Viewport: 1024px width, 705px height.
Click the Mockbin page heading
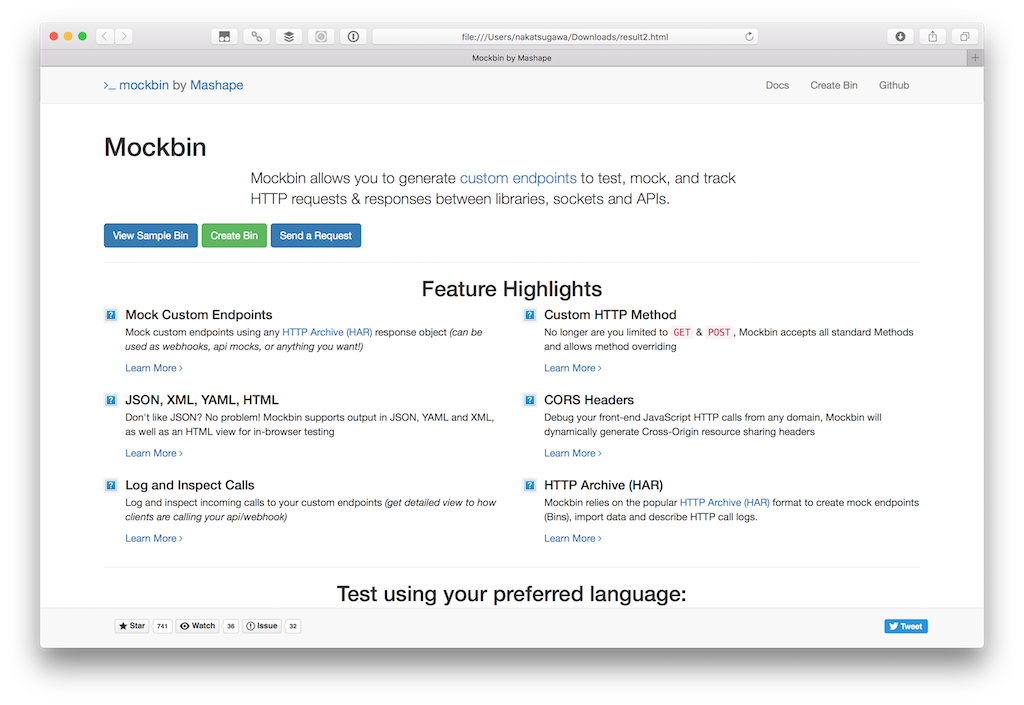pos(155,148)
